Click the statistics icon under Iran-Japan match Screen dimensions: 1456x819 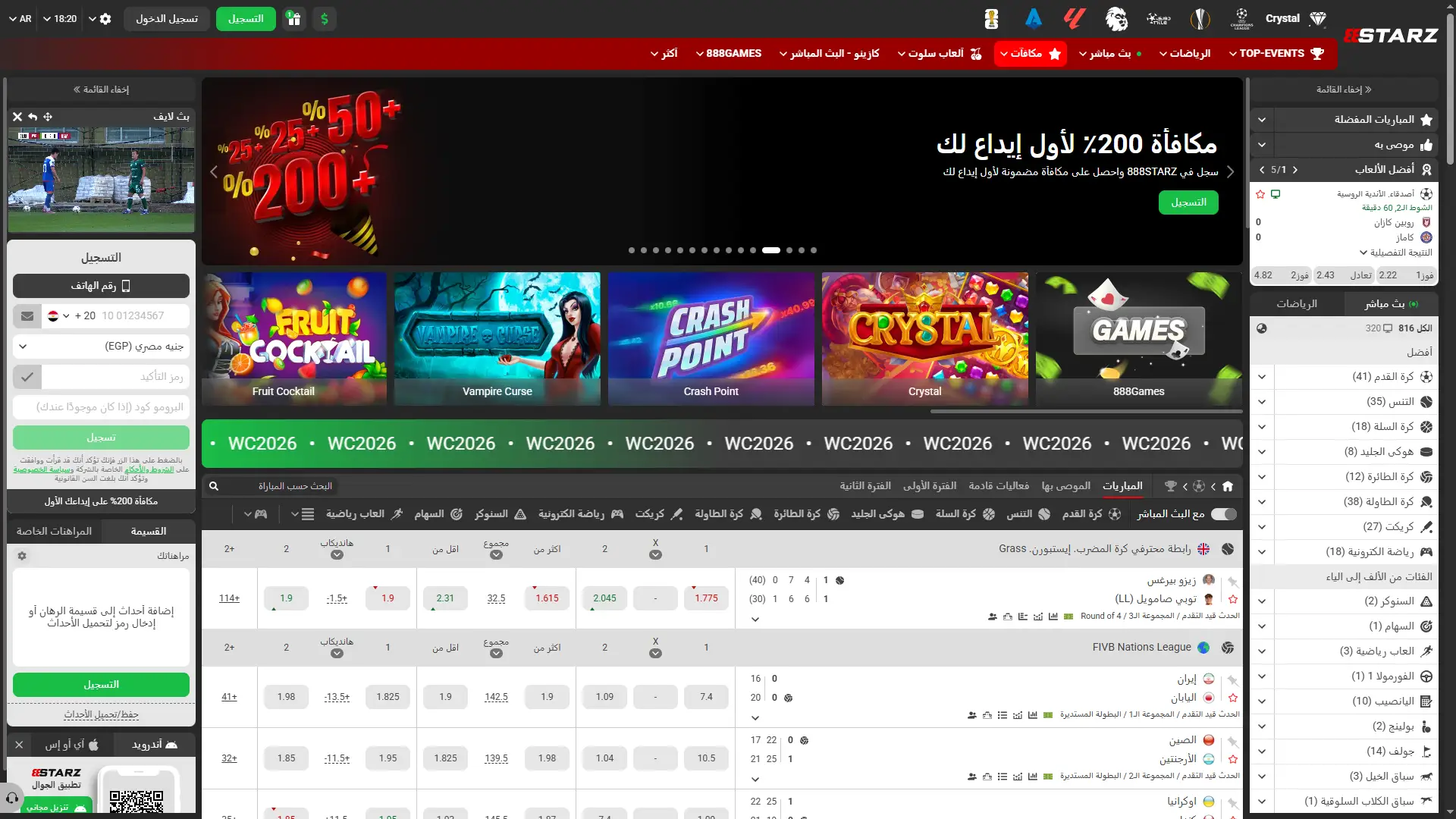(x=1032, y=715)
